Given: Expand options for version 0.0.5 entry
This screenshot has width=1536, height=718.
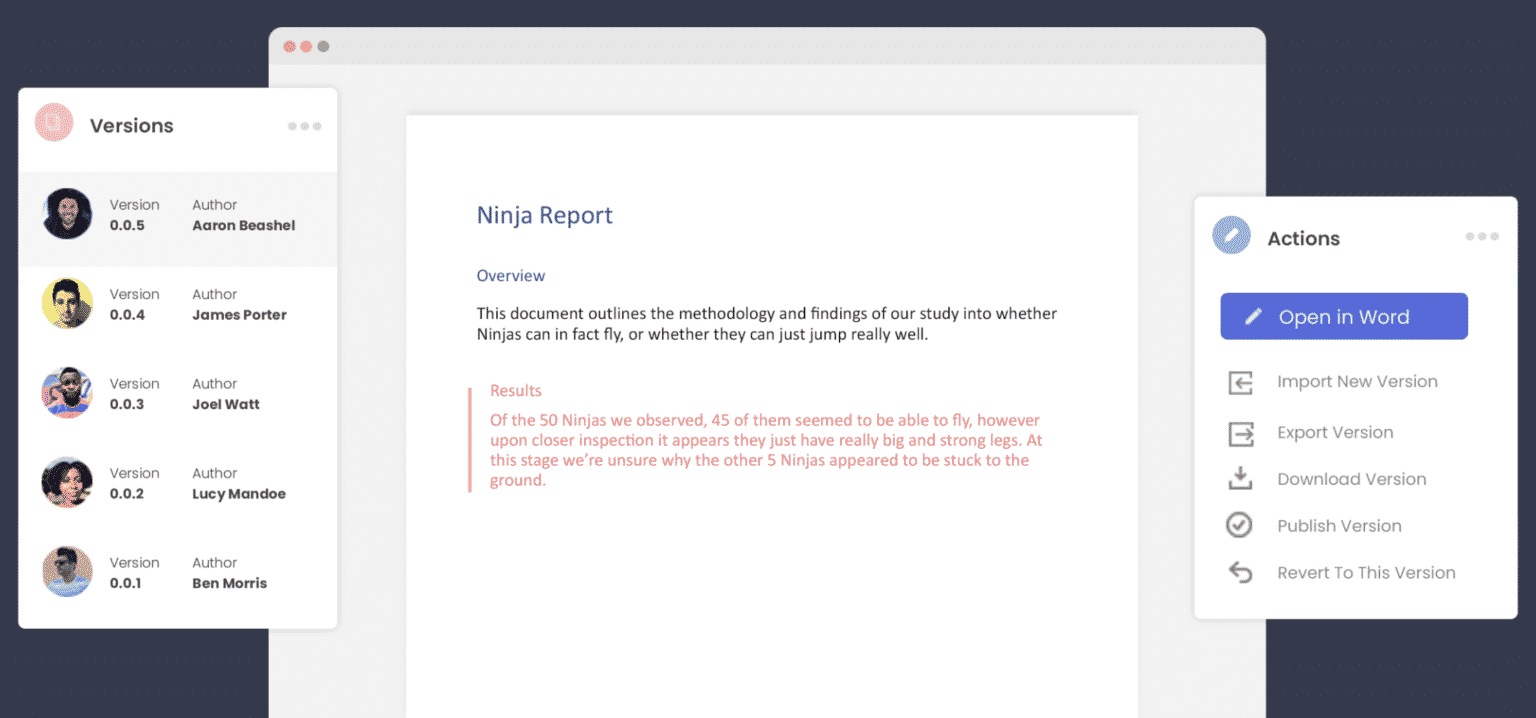Looking at the screenshot, I should 177,215.
